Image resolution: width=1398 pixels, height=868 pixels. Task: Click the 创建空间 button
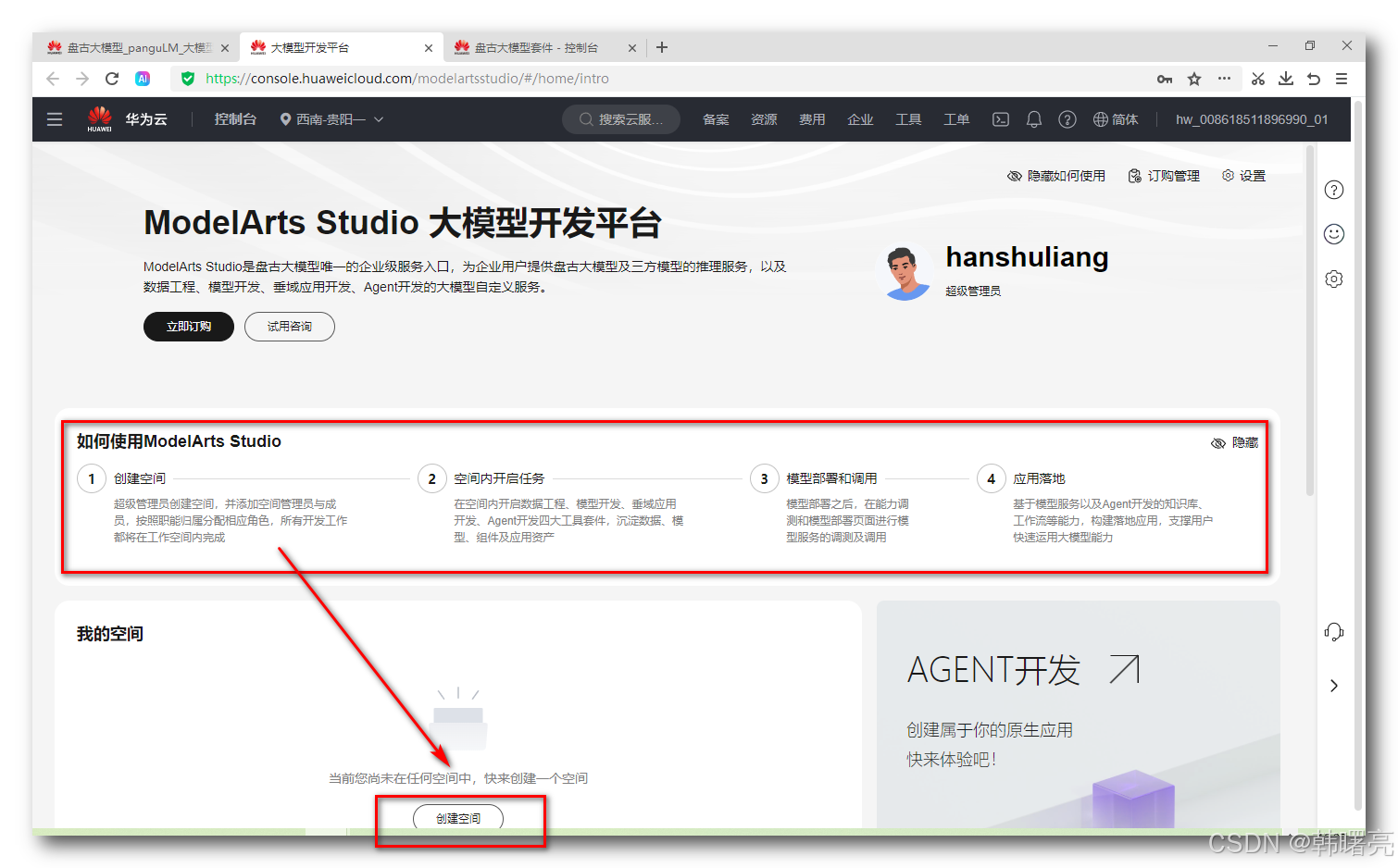pyautogui.click(x=458, y=818)
